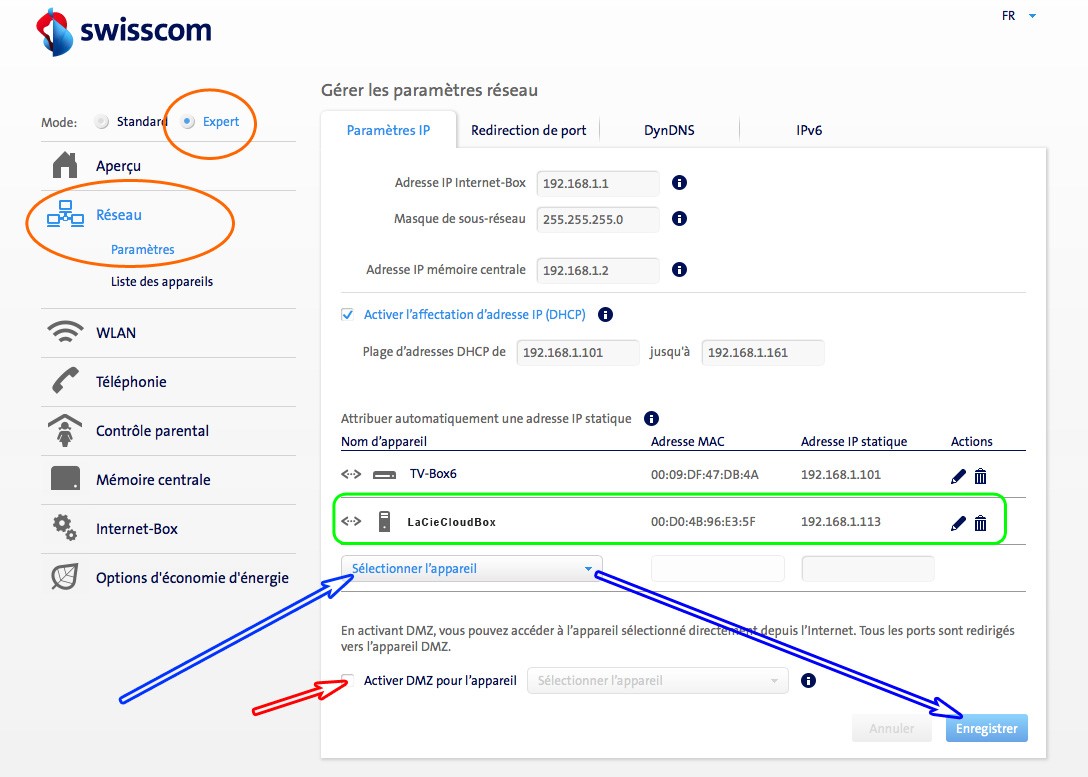This screenshot has width=1088, height=777.
Task: Switch to the Redirection de port tab
Action: 528,130
